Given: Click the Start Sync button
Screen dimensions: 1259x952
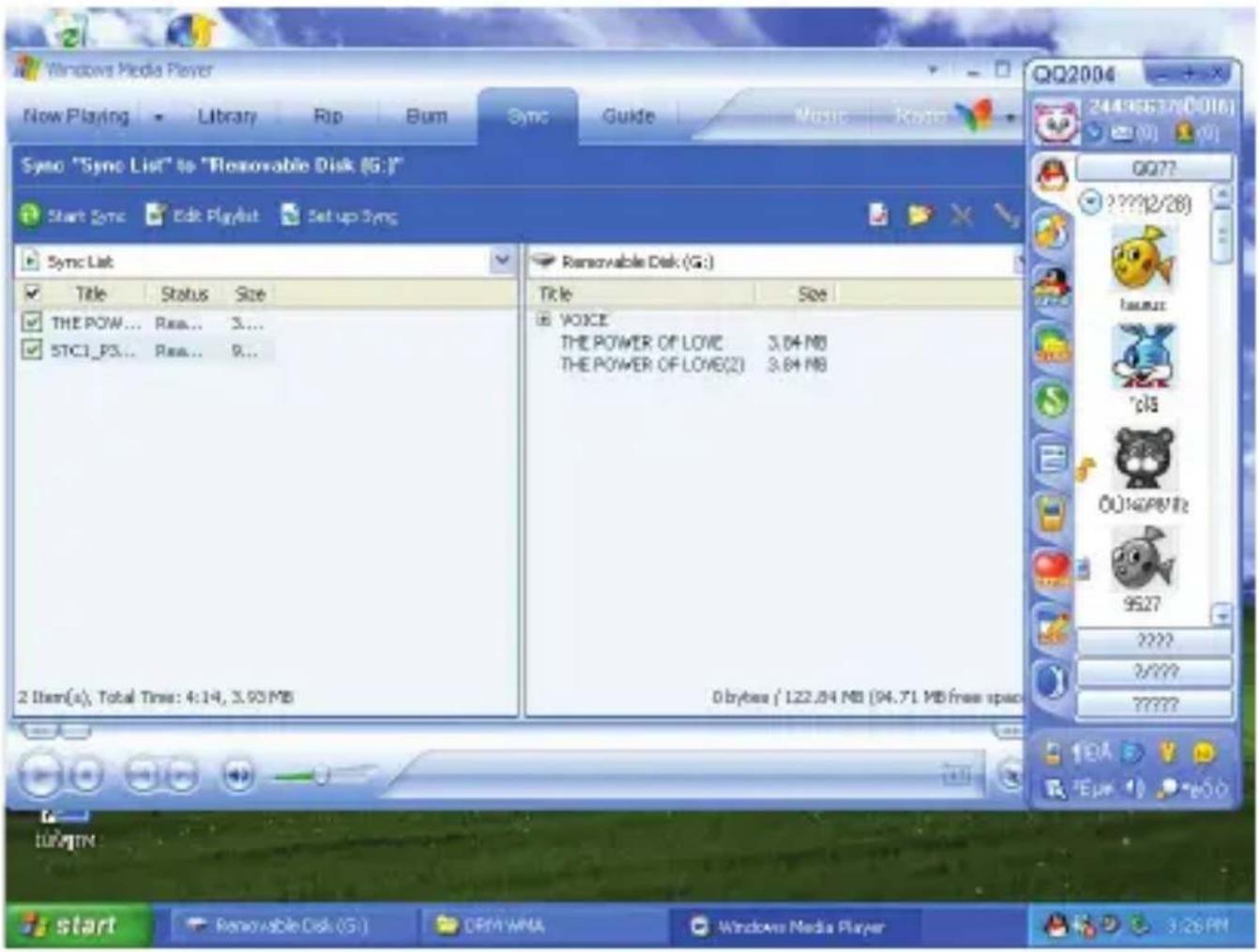Looking at the screenshot, I should coord(72,216).
